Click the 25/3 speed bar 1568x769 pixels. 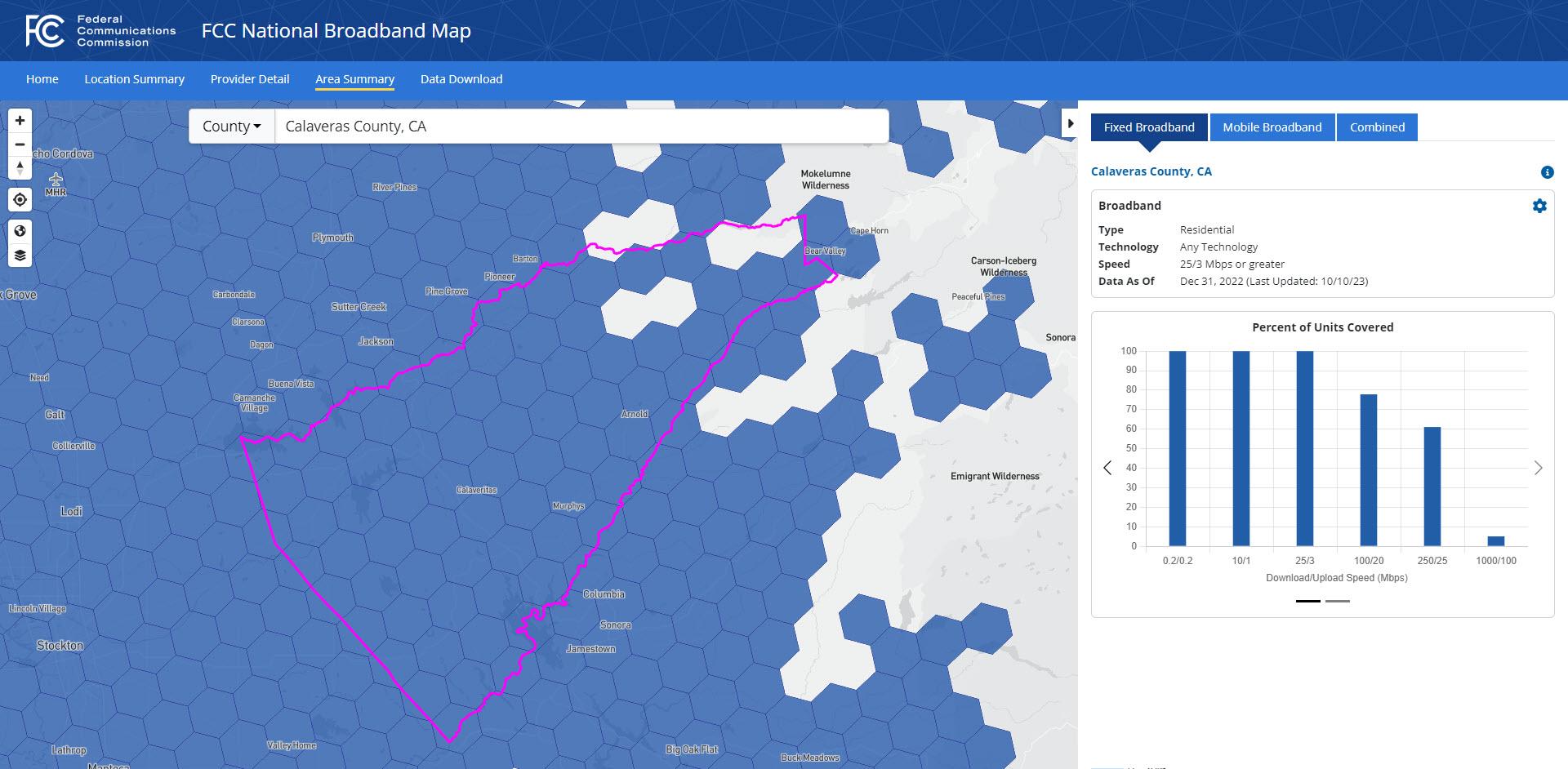pyautogui.click(x=1305, y=448)
